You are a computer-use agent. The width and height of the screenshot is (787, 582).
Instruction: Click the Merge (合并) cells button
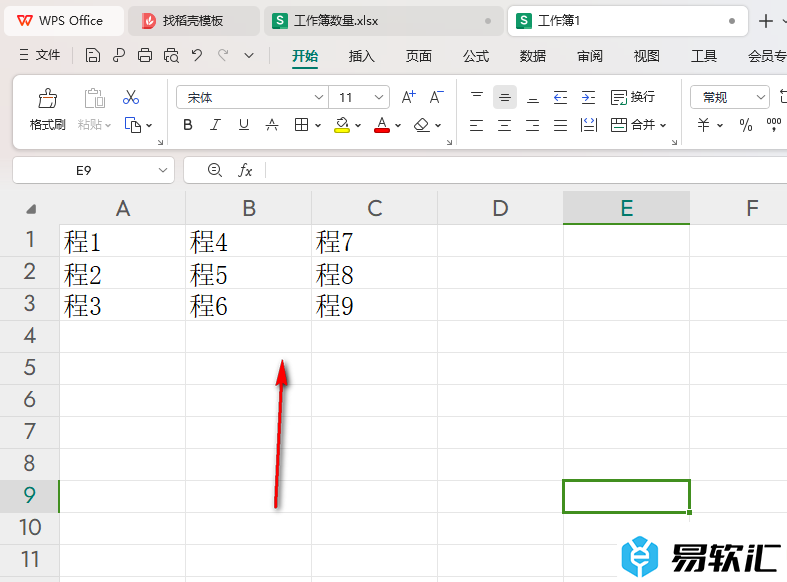pos(633,125)
